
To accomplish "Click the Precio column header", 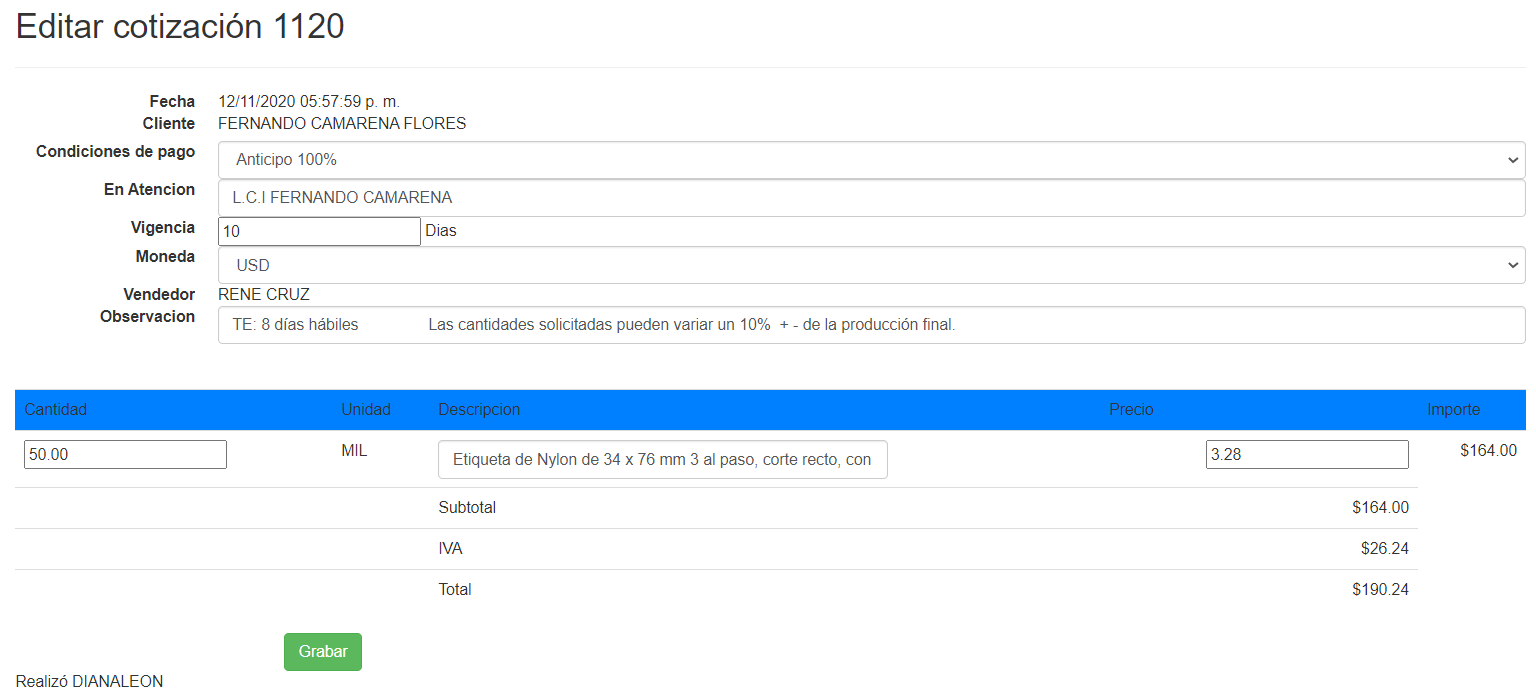I will click(1131, 410).
